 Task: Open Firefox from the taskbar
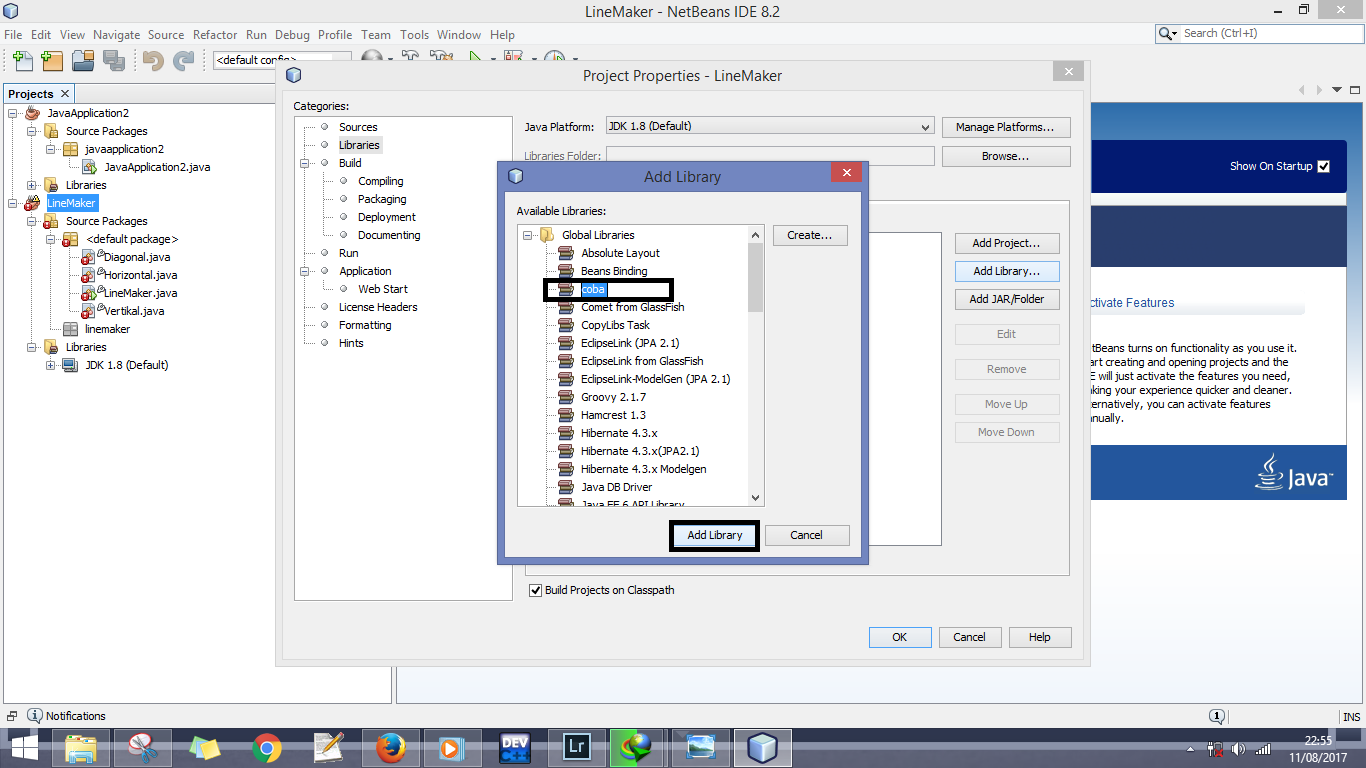pos(390,747)
